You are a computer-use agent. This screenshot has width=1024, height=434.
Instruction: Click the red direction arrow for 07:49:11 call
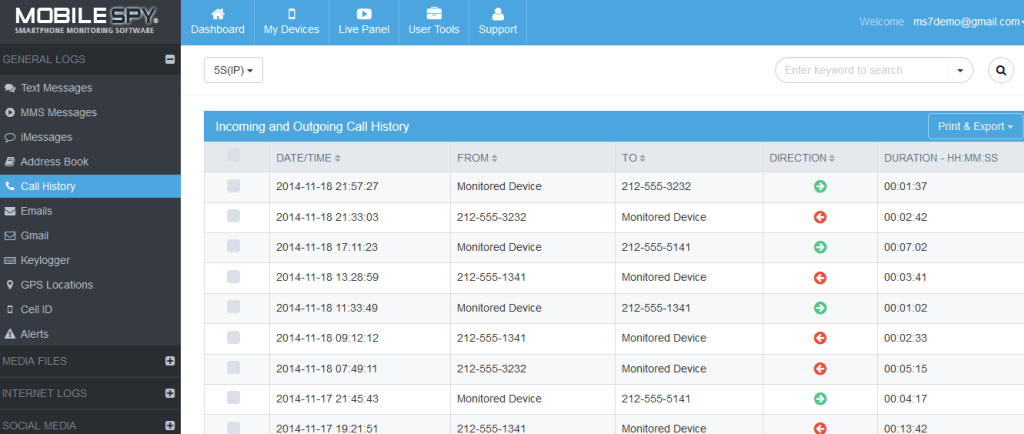pyautogui.click(x=820, y=369)
